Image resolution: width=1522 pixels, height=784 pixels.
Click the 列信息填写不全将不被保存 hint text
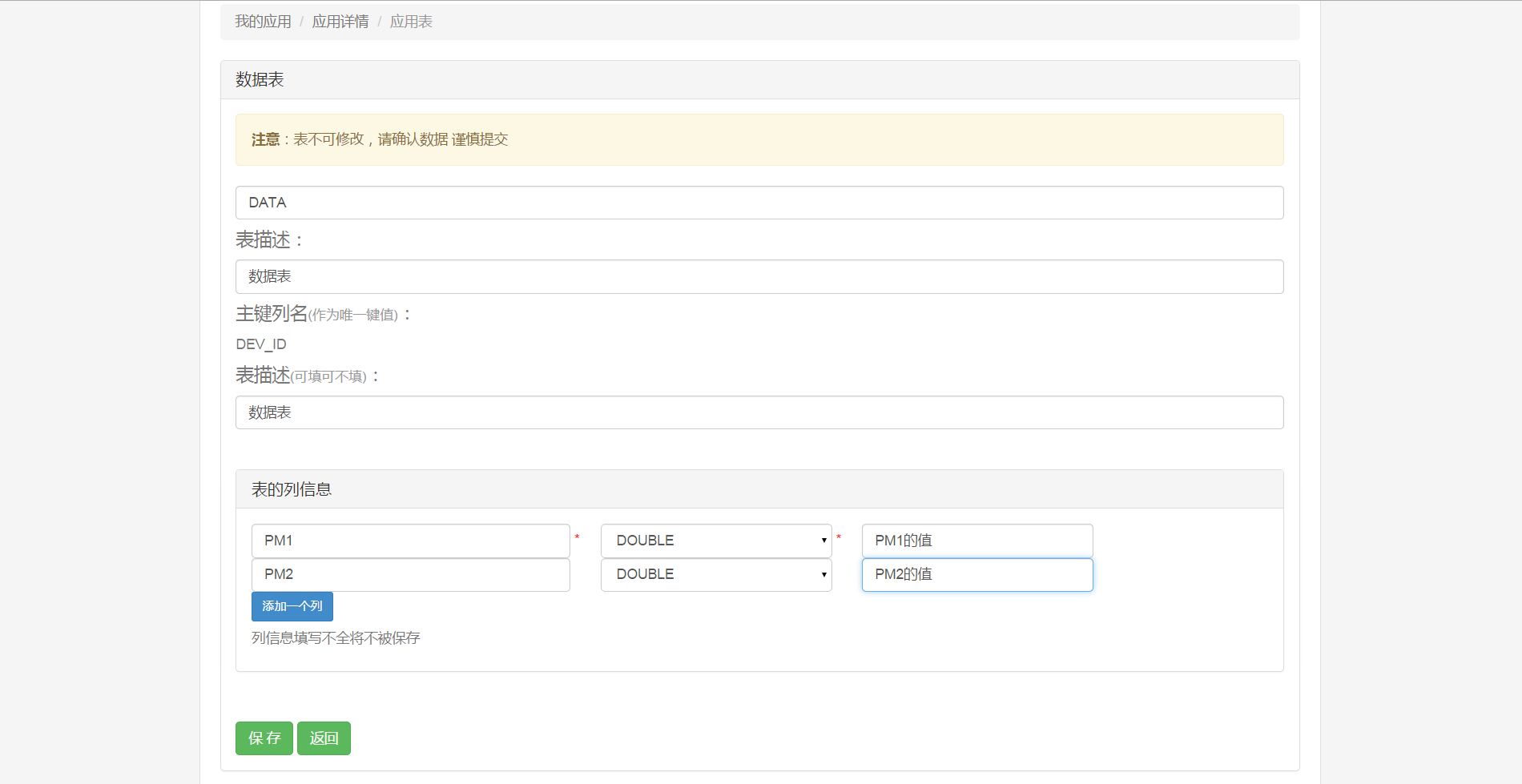(x=336, y=638)
